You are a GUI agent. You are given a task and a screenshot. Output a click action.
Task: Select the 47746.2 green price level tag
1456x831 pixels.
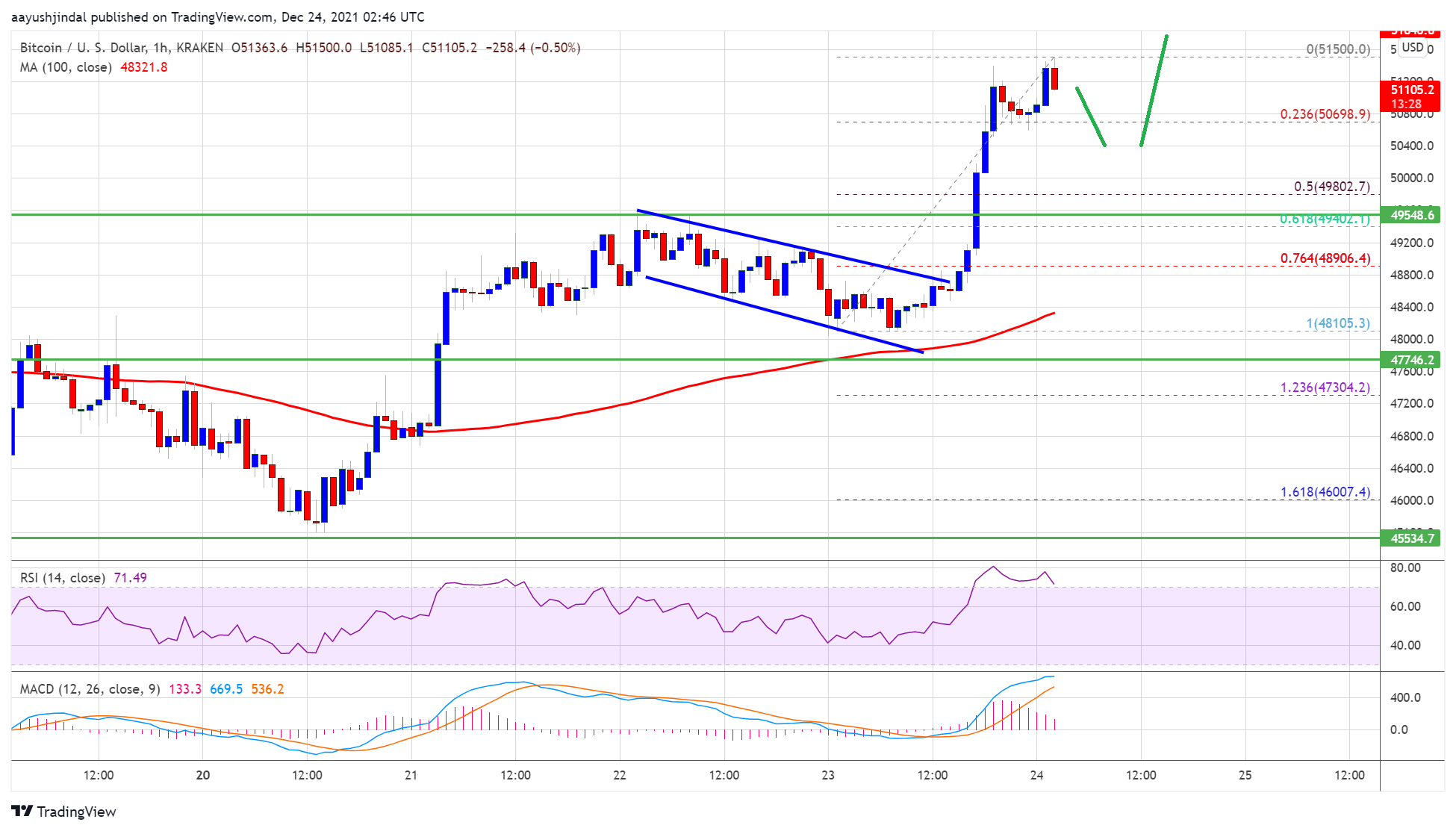pyautogui.click(x=1411, y=360)
